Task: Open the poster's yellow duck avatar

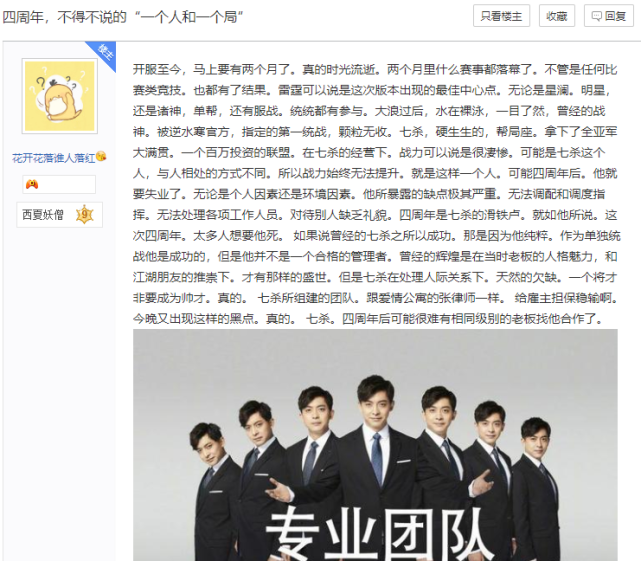Action: click(x=60, y=96)
